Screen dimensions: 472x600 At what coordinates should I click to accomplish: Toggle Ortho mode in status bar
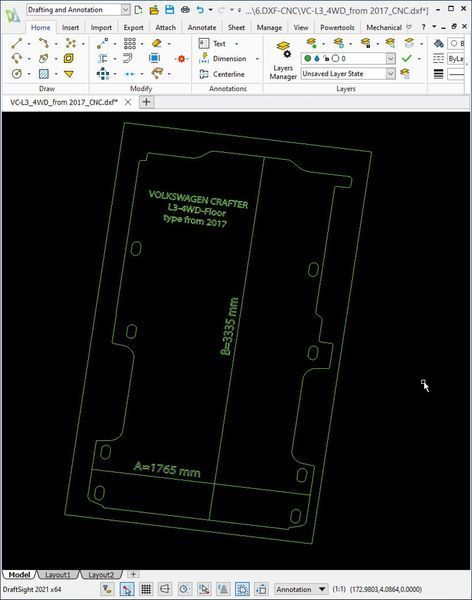pyautogui.click(x=165, y=589)
